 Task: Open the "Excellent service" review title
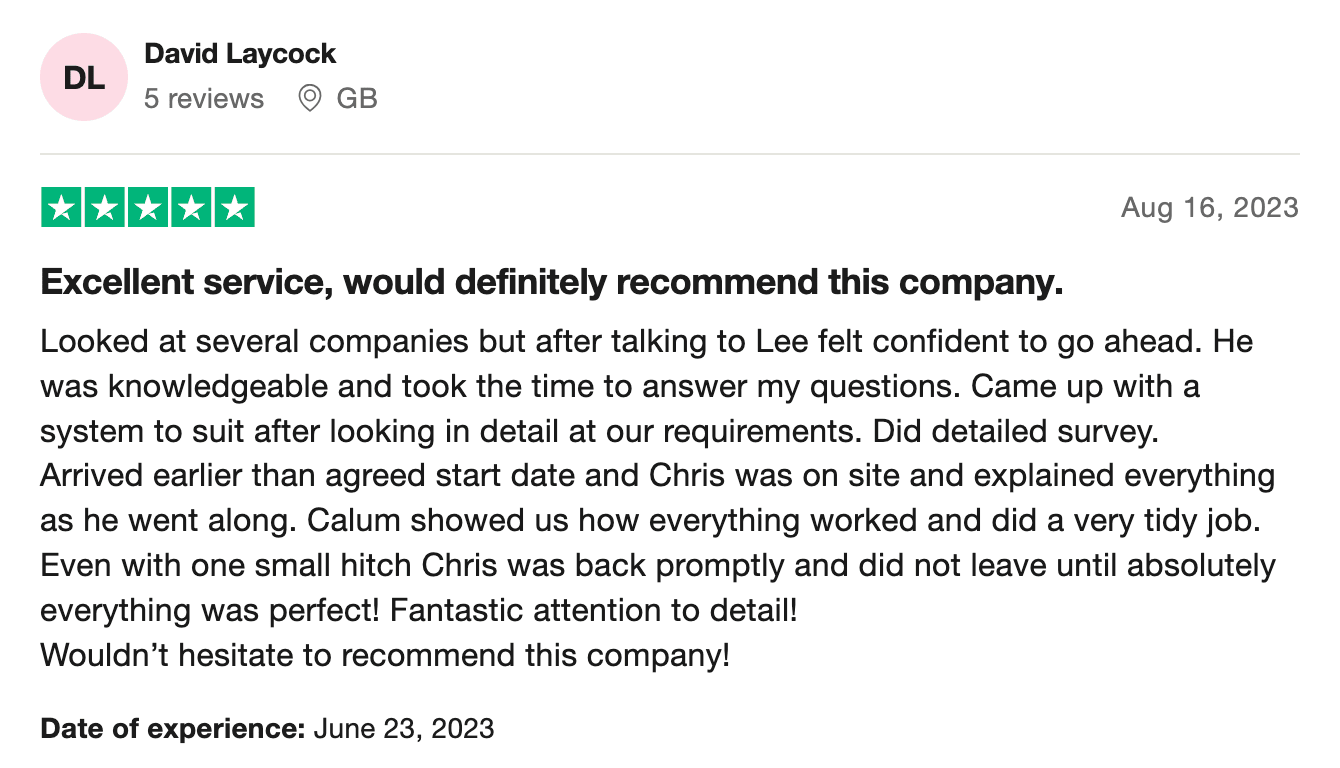point(551,283)
